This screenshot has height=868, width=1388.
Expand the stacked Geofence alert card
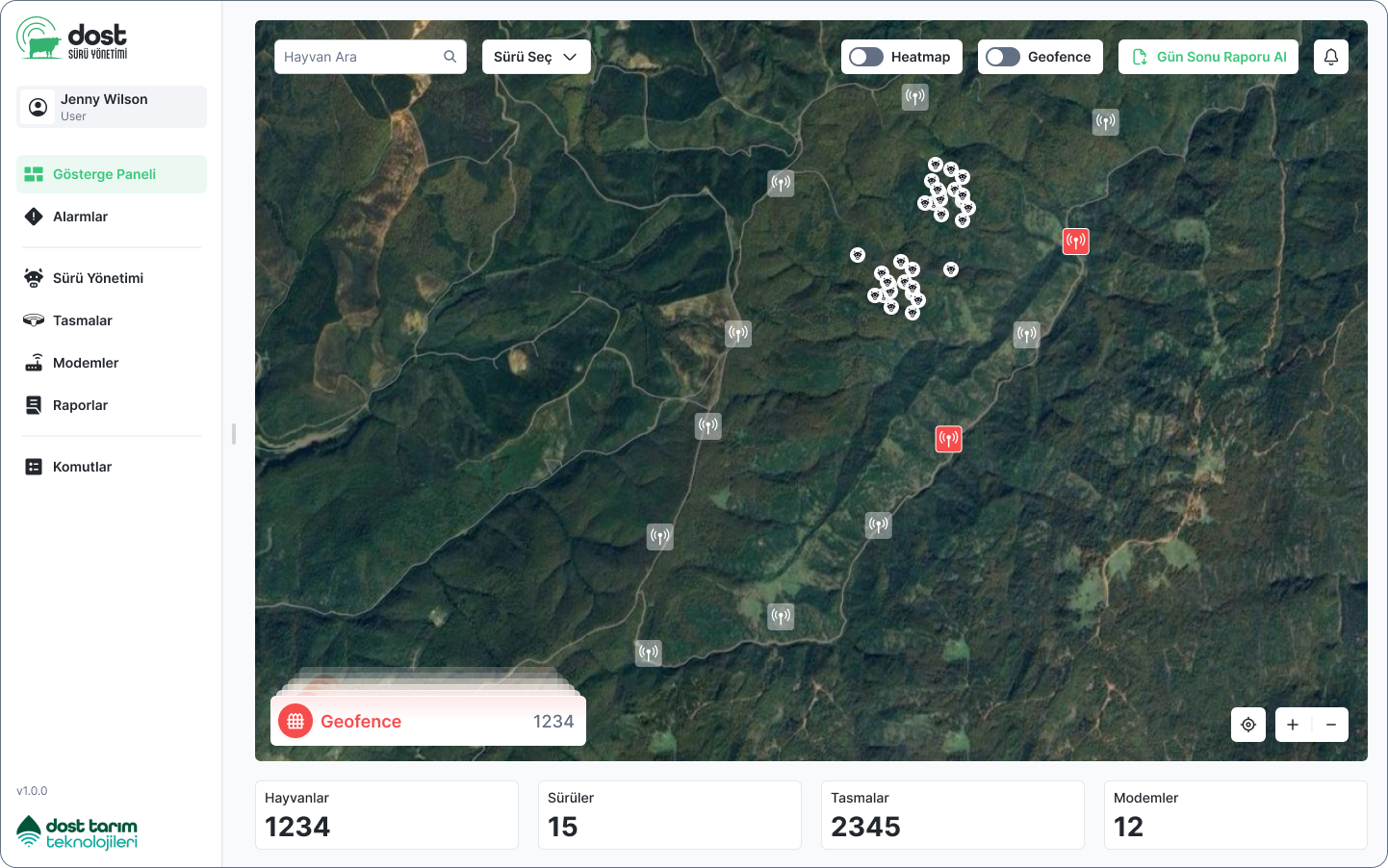click(428, 721)
